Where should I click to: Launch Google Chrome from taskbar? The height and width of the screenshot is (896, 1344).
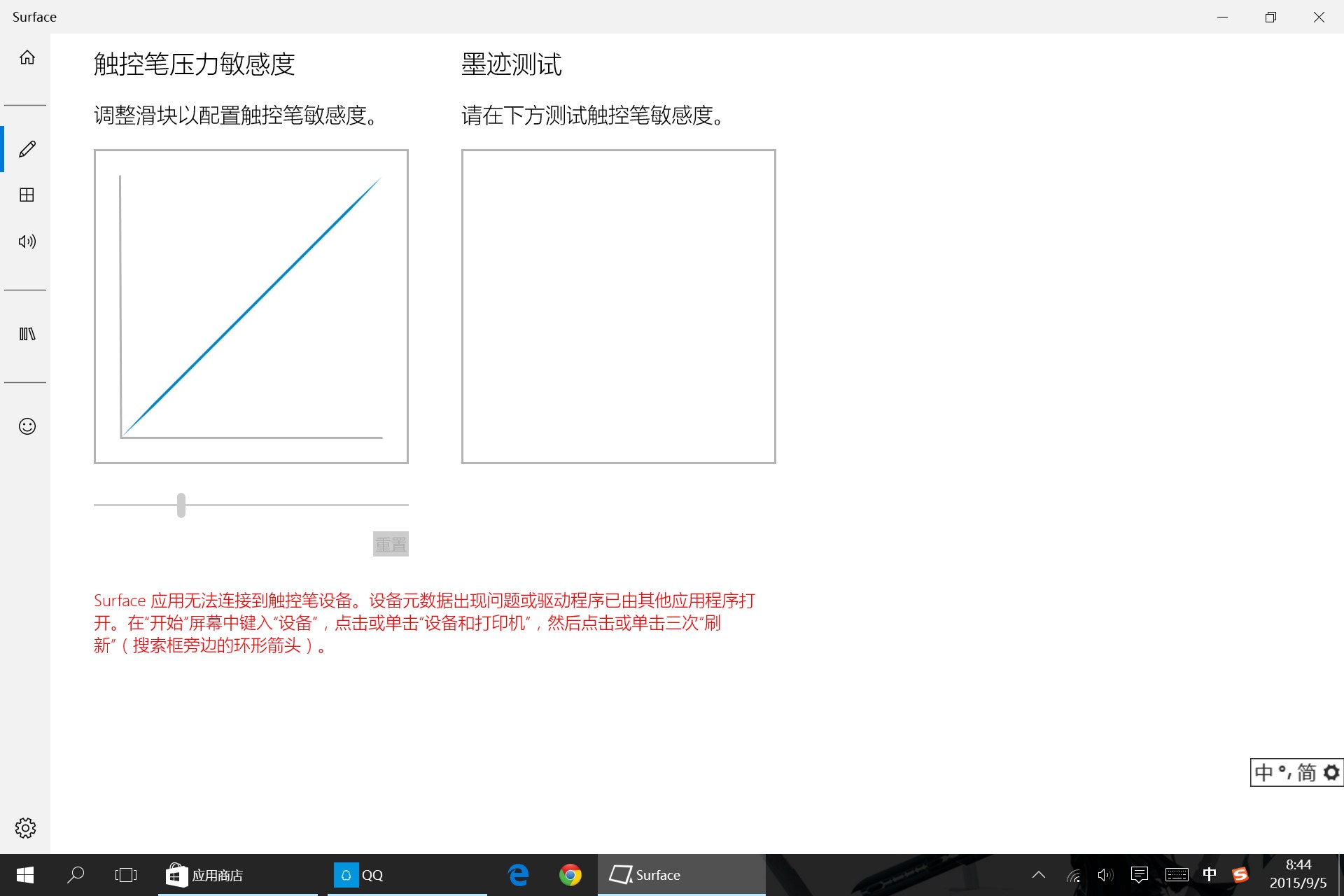pyautogui.click(x=570, y=875)
